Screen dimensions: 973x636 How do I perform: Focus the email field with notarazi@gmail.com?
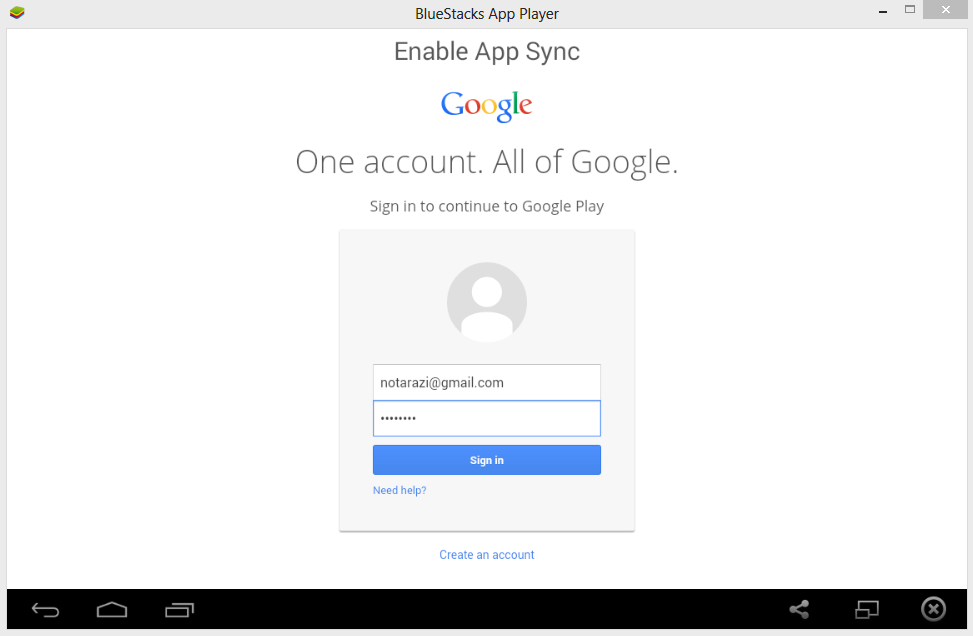pos(486,382)
